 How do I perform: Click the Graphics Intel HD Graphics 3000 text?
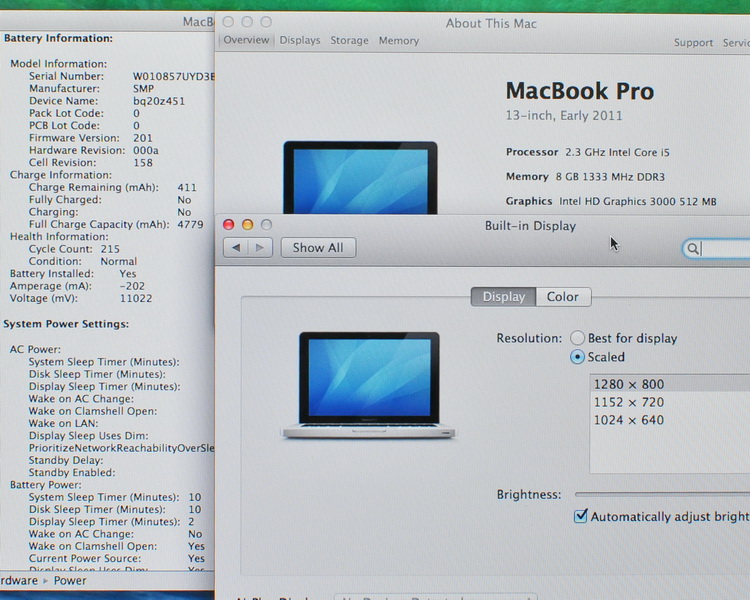pos(611,201)
